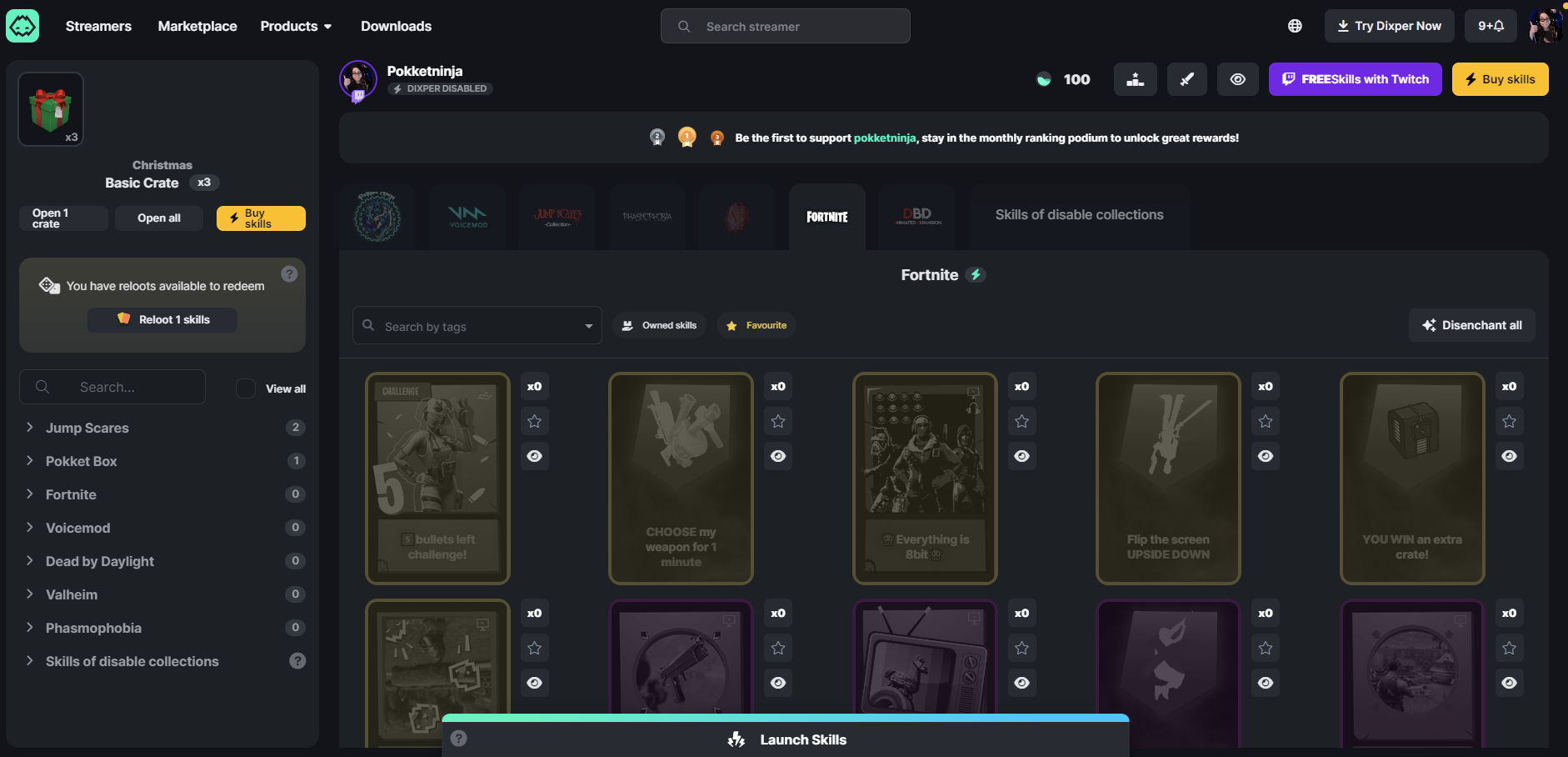Expand the Dead by Daylight collection
The height and width of the screenshot is (757, 1568).
tap(162, 561)
